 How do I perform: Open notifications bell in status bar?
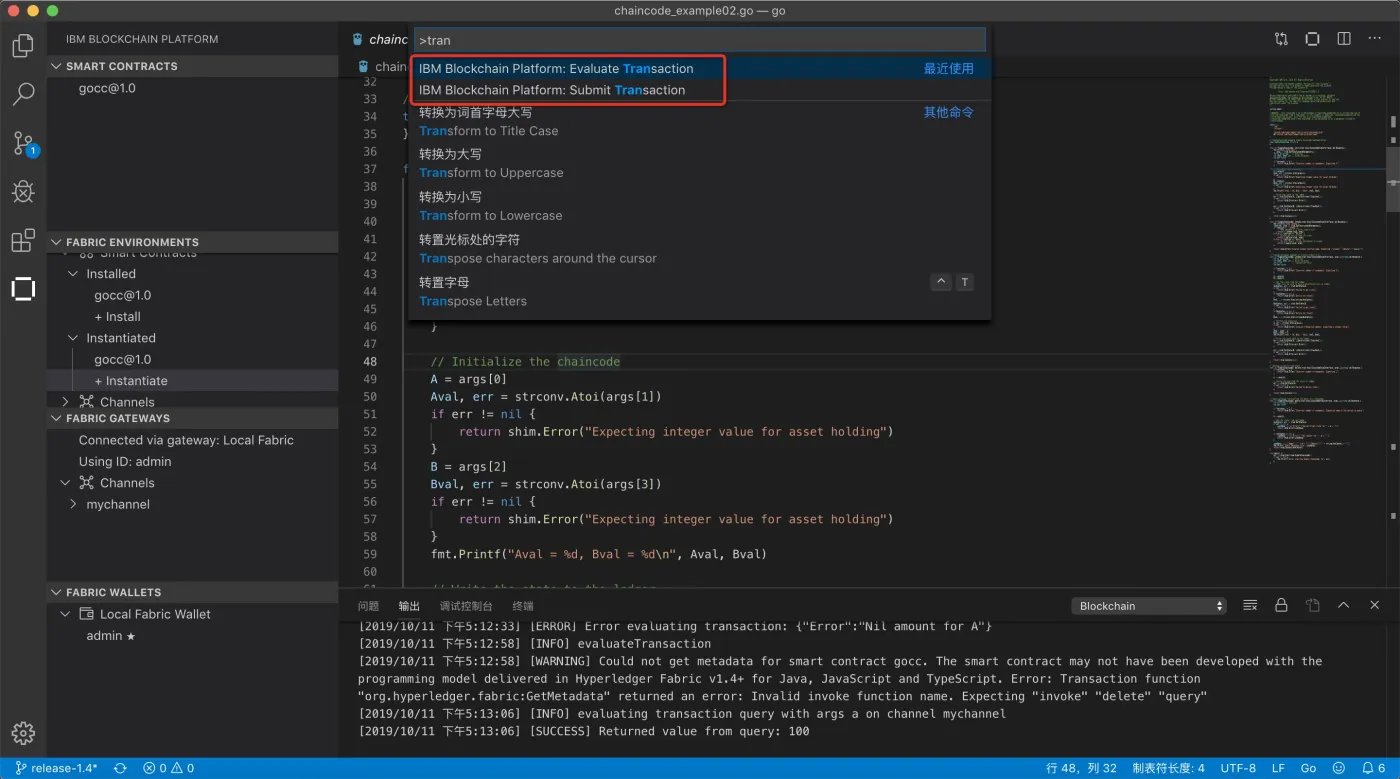tap(1375, 768)
